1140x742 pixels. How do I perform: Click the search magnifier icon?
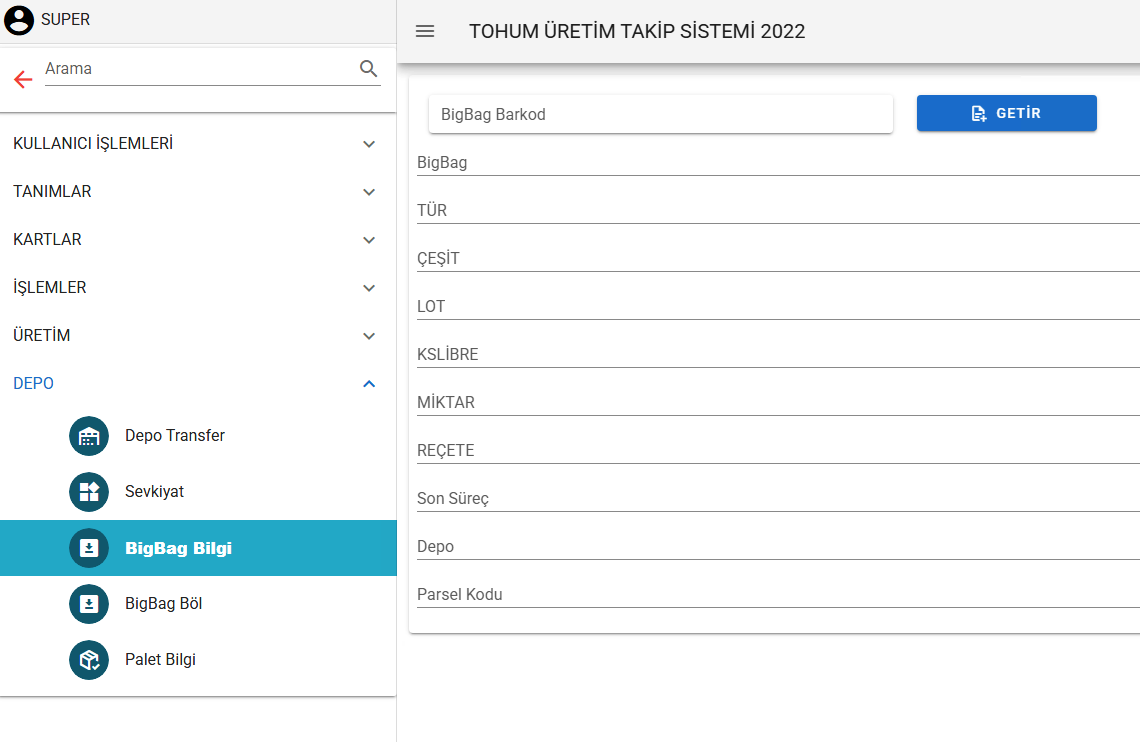pos(368,69)
